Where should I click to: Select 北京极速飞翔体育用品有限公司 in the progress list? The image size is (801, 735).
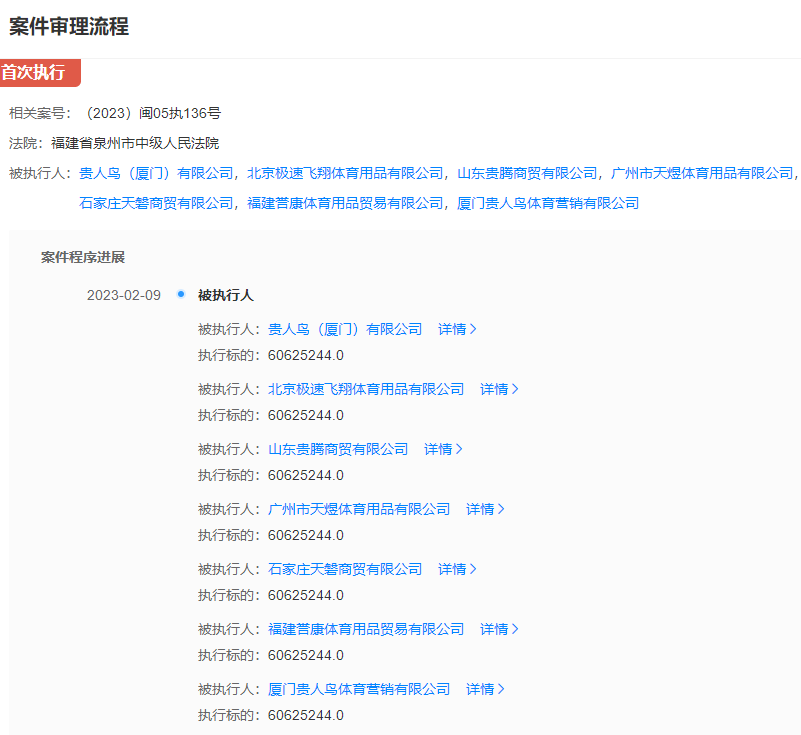coord(366,389)
